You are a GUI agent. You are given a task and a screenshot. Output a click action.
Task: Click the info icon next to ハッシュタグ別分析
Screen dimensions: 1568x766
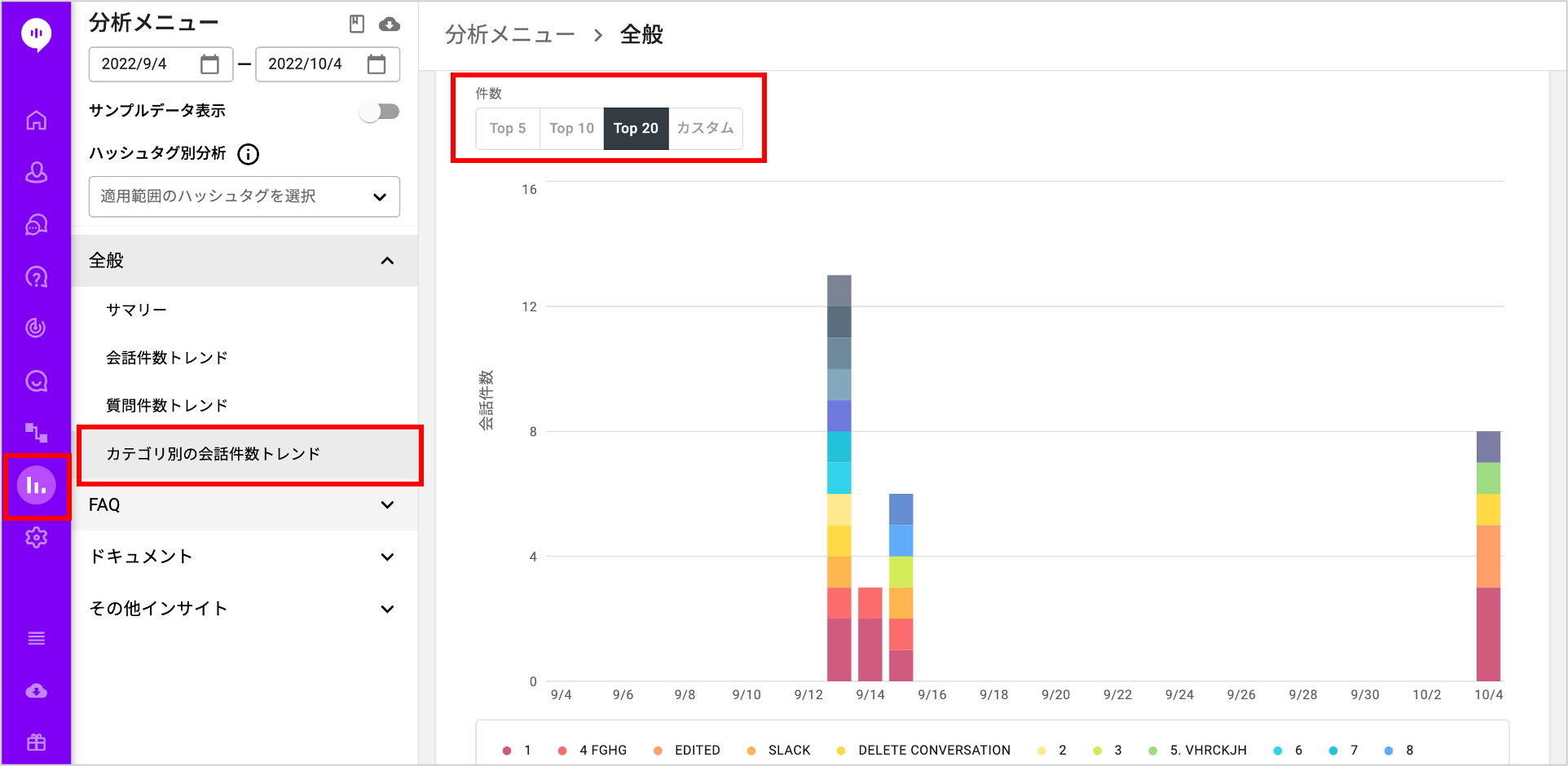(x=249, y=154)
